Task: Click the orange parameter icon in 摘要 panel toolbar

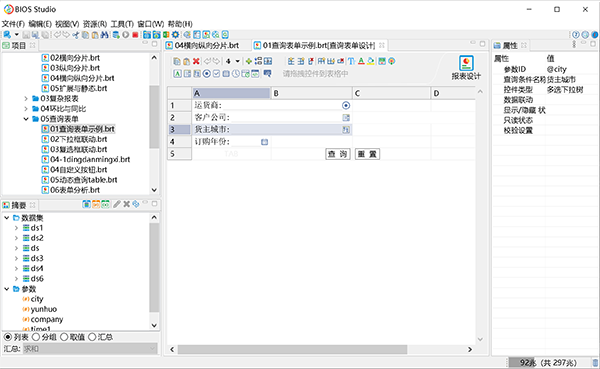Action: tap(96, 204)
